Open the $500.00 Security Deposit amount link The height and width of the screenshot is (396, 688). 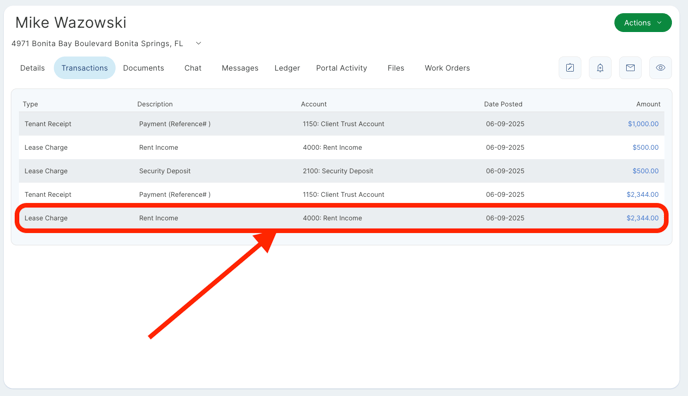tap(645, 171)
